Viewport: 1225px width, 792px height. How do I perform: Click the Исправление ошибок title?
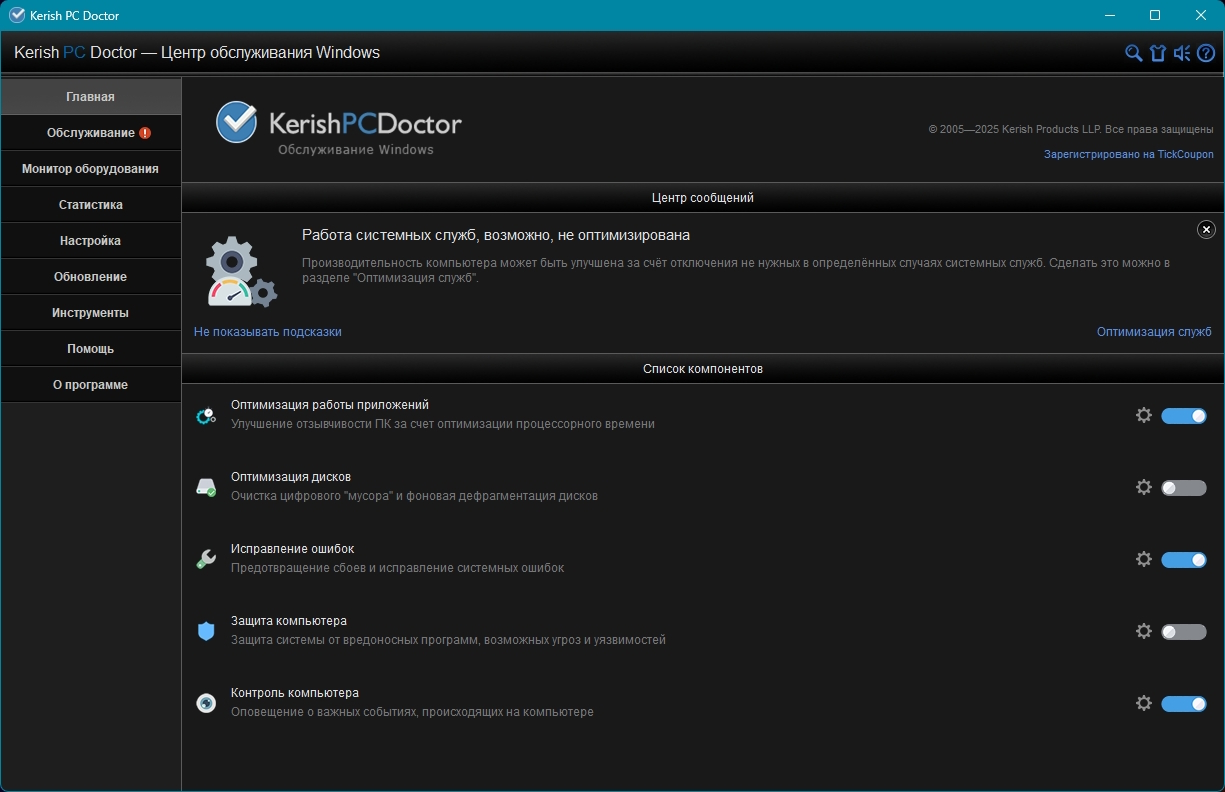coord(293,549)
